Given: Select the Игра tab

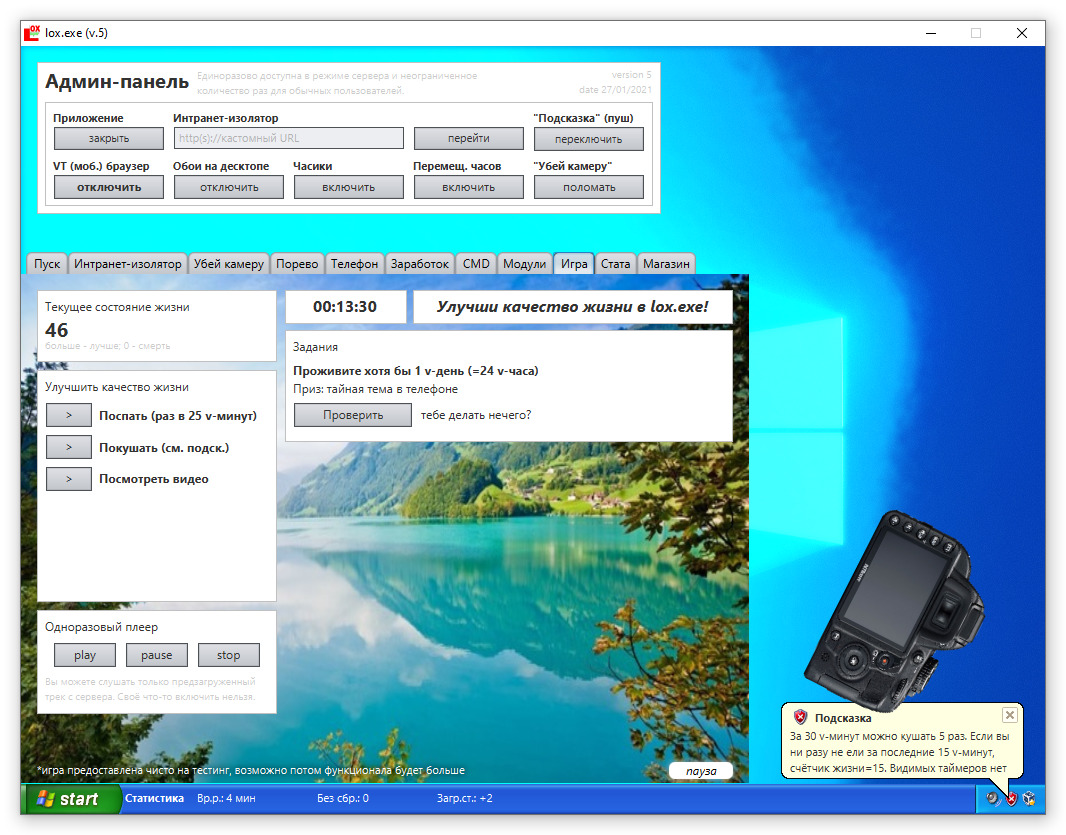Looking at the screenshot, I should pos(574,263).
